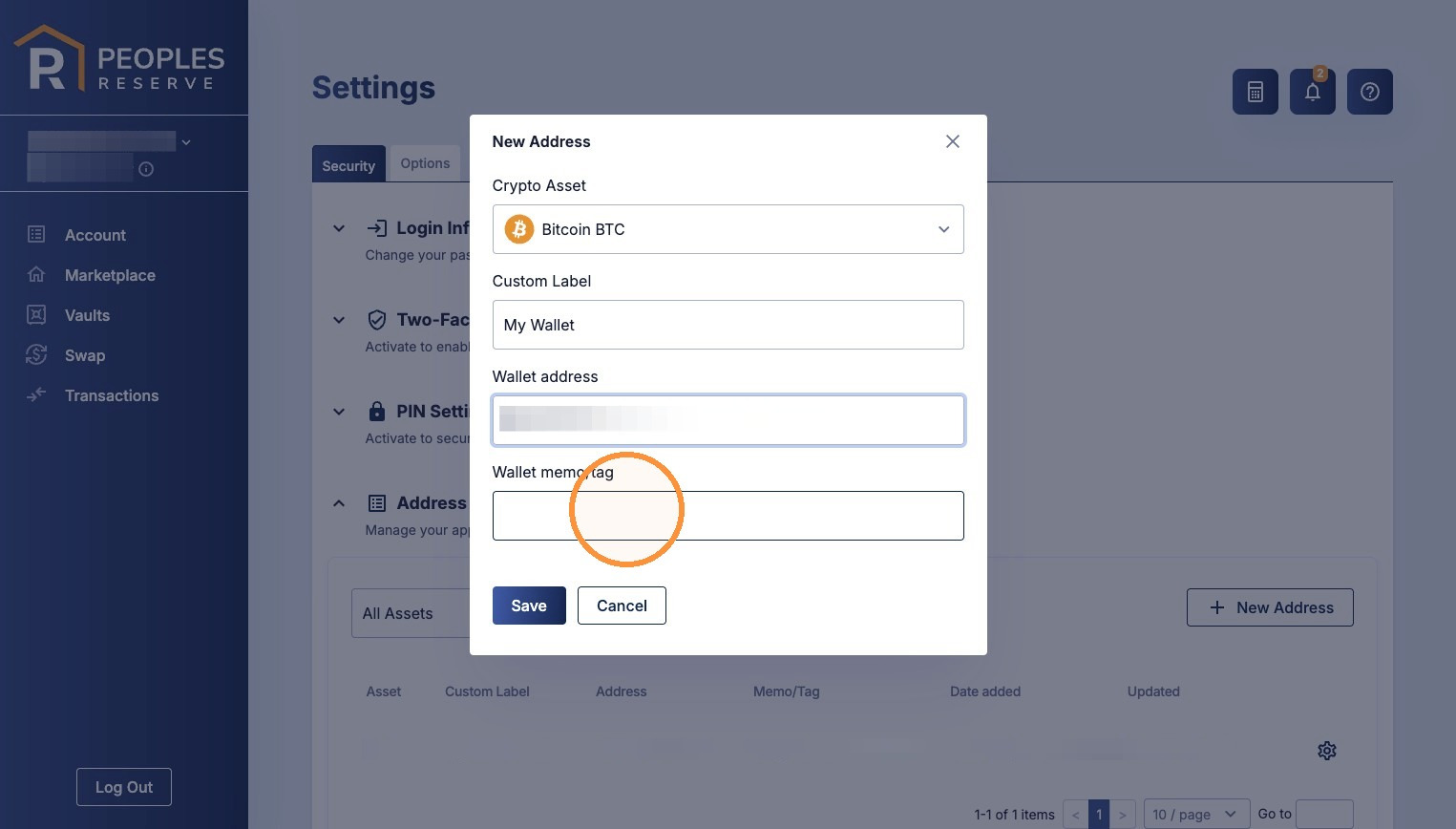Open Transactions in sidebar

[x=112, y=395]
